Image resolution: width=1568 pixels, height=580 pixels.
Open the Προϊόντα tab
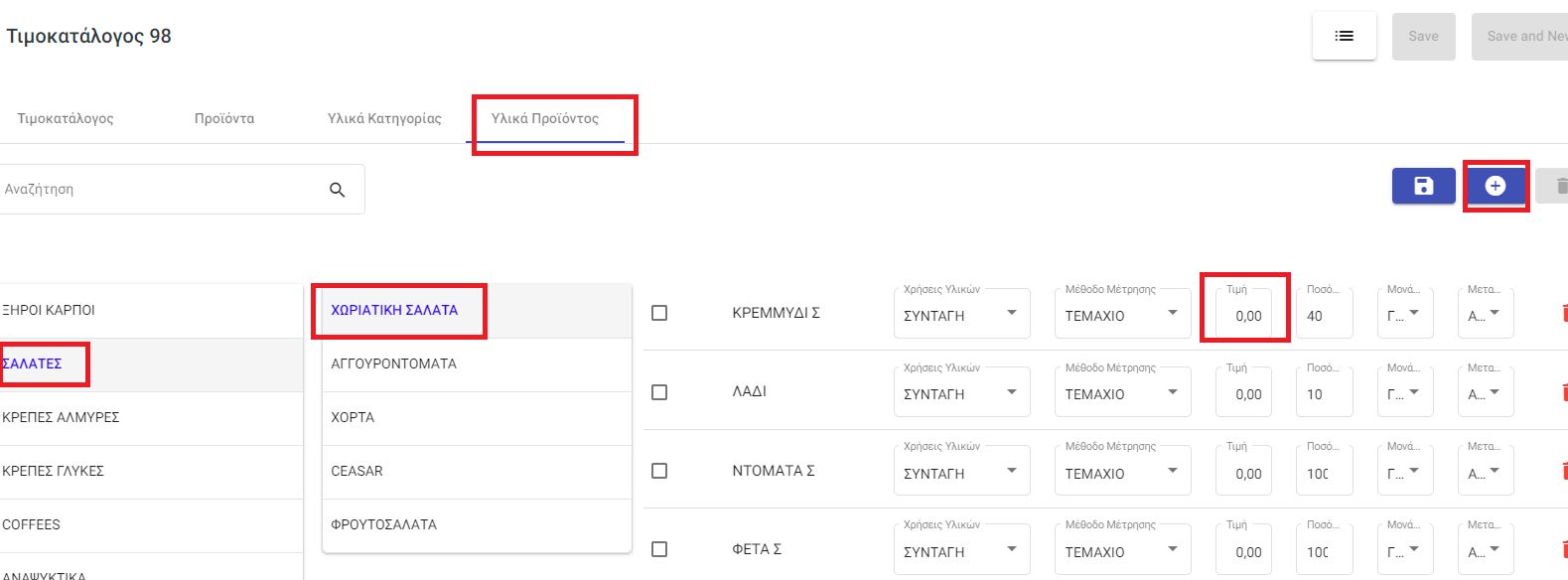click(224, 118)
